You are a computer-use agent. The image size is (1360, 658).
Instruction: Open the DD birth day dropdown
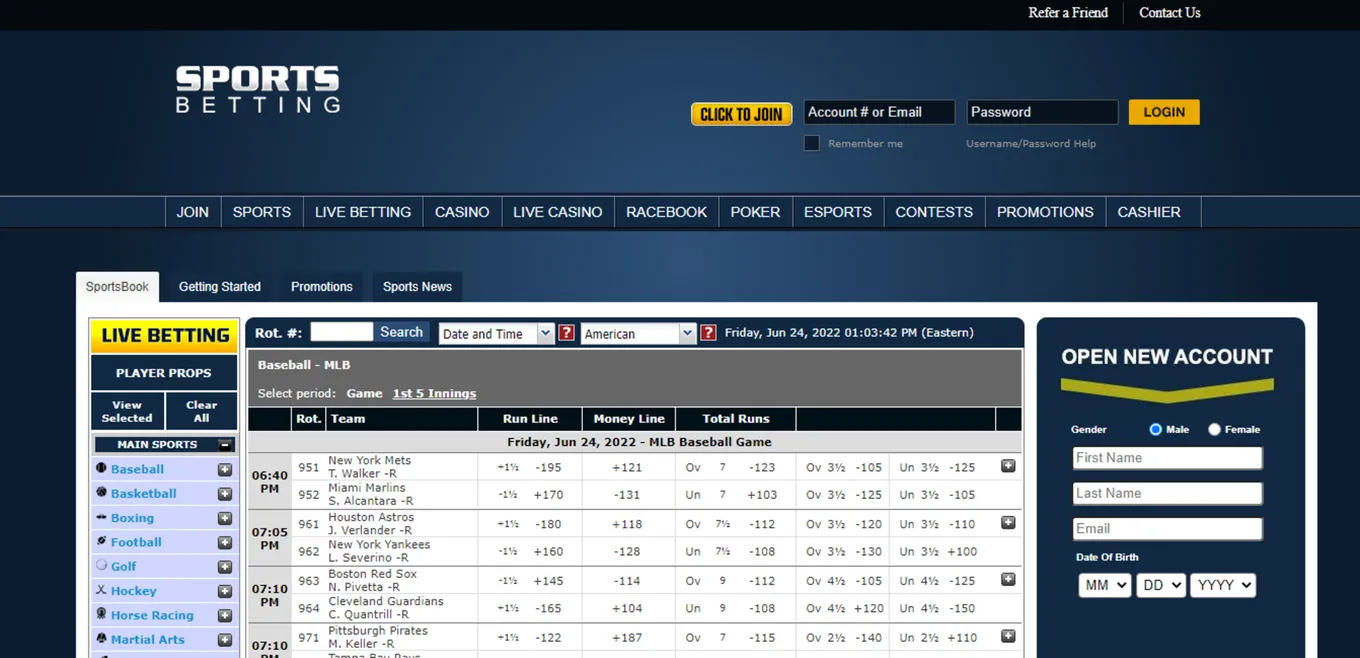[x=1160, y=585]
